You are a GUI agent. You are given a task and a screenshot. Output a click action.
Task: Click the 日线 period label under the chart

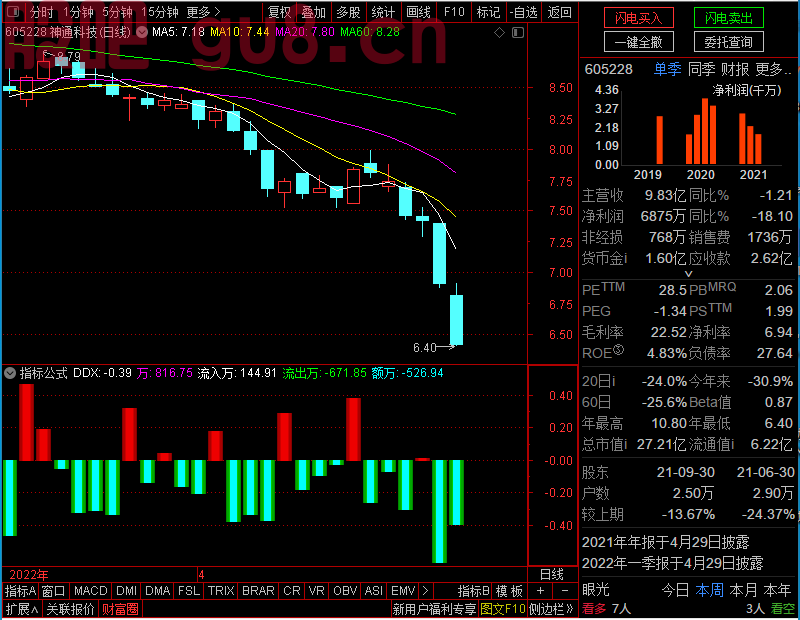click(x=552, y=575)
